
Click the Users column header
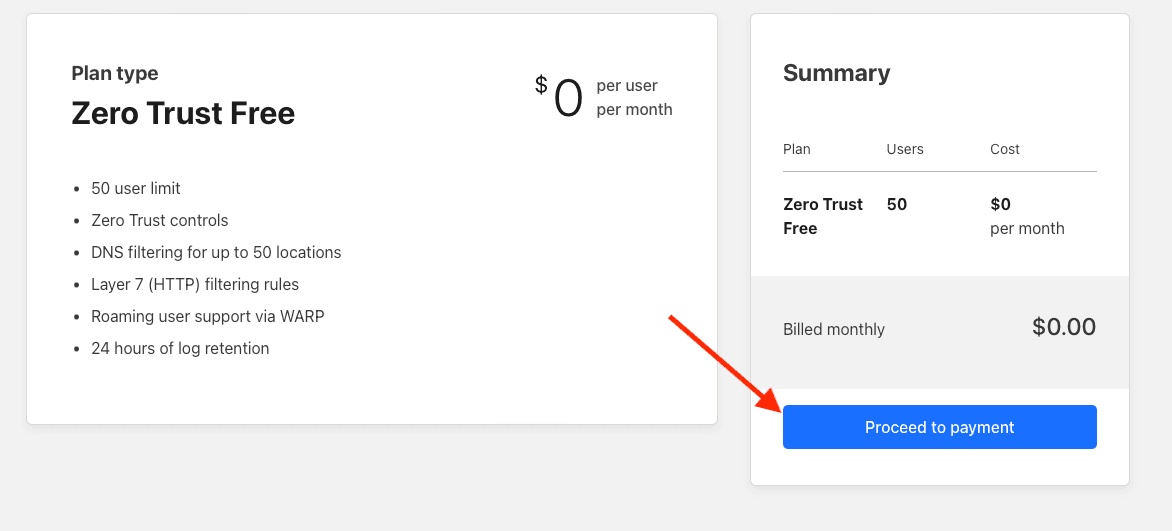tap(905, 150)
